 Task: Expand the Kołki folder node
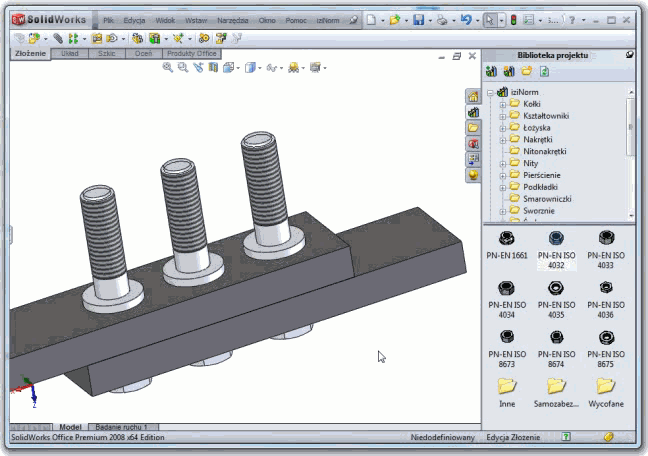click(x=503, y=105)
